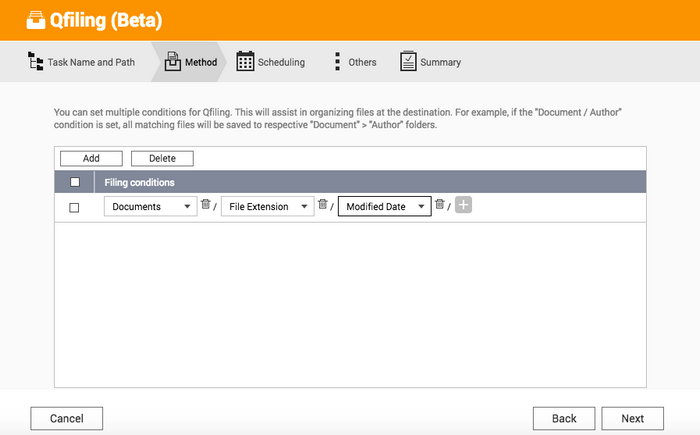Remove Modified Date condition with trash icon
Viewport: 700px width, 435px height.
click(440, 204)
